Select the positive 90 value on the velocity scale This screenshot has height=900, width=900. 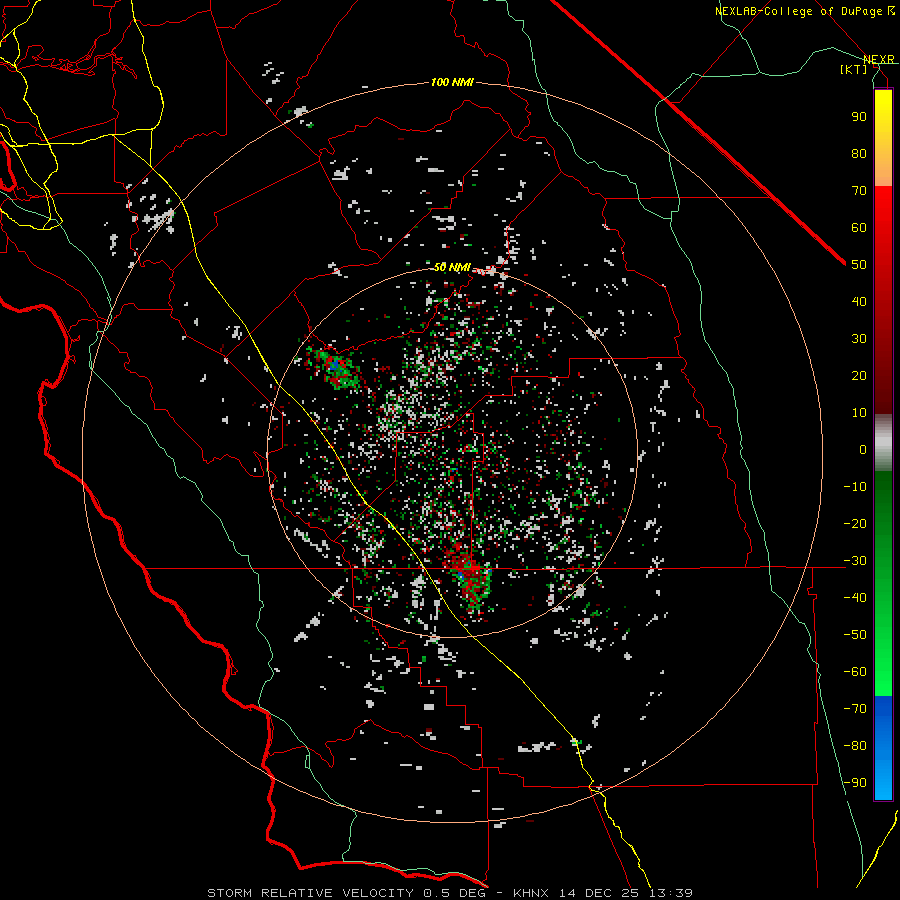point(859,117)
